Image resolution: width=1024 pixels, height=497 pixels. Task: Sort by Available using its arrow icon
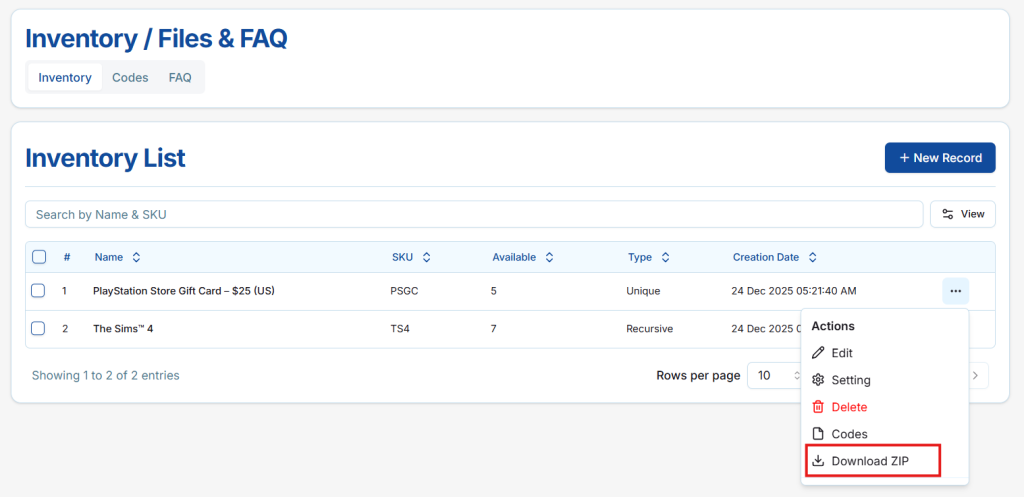pyautogui.click(x=550, y=257)
